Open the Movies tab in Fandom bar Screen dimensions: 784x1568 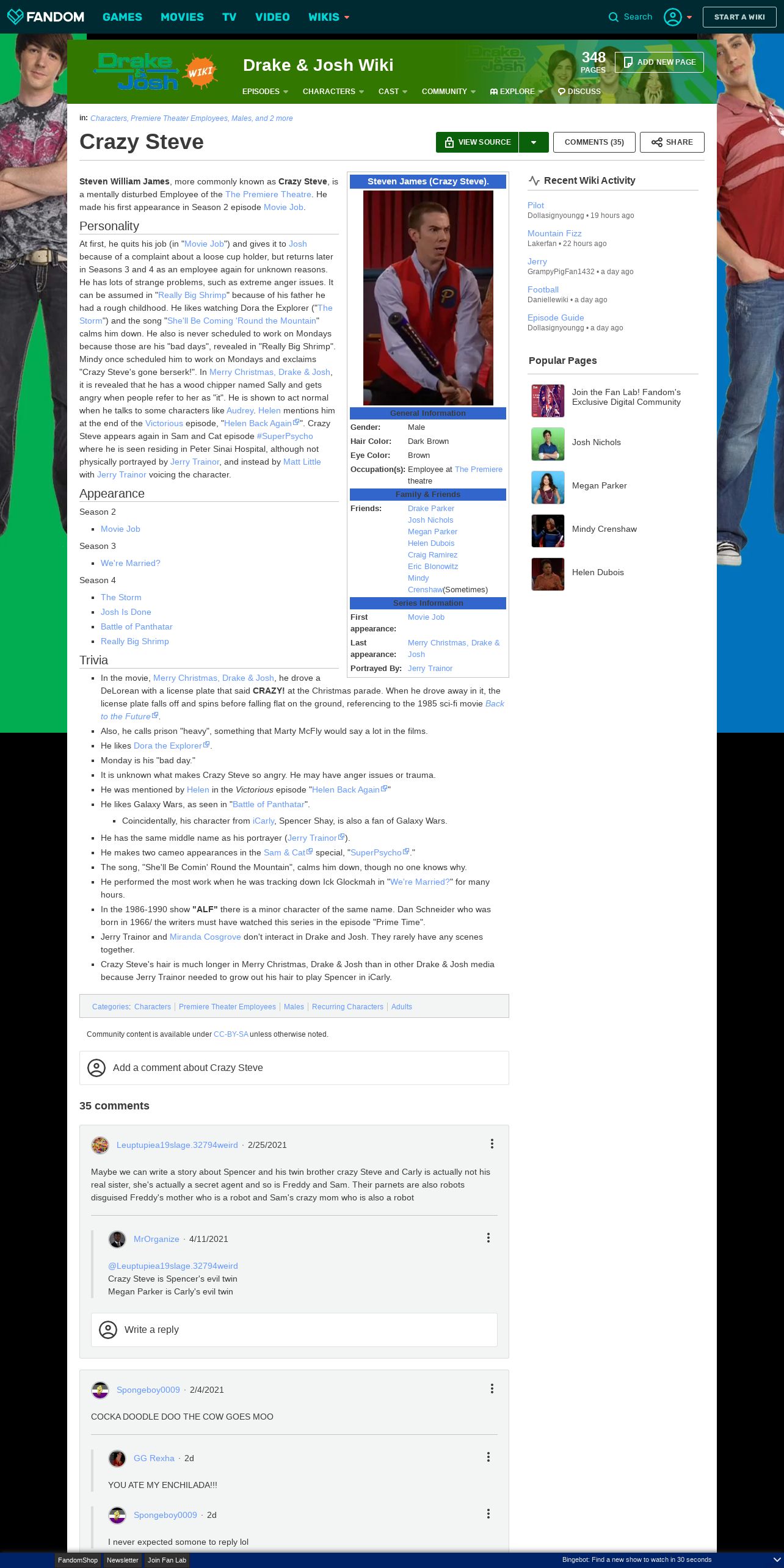pos(182,17)
